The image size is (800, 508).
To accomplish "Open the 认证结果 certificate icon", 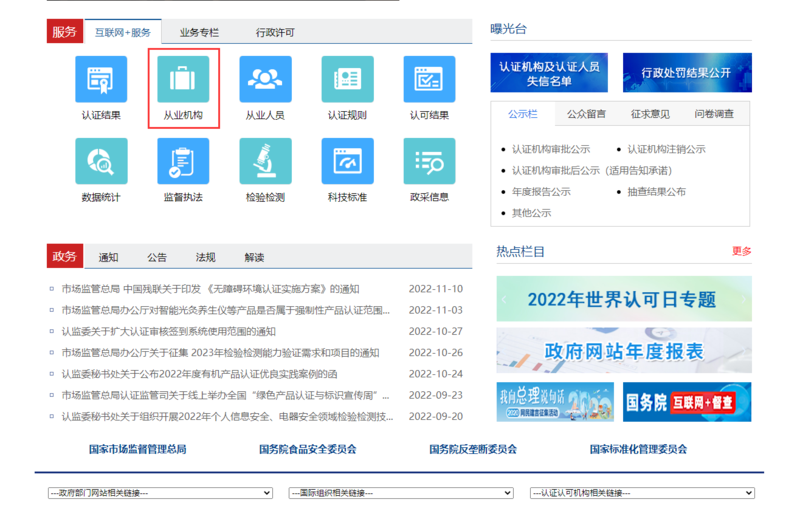I will 101,79.
